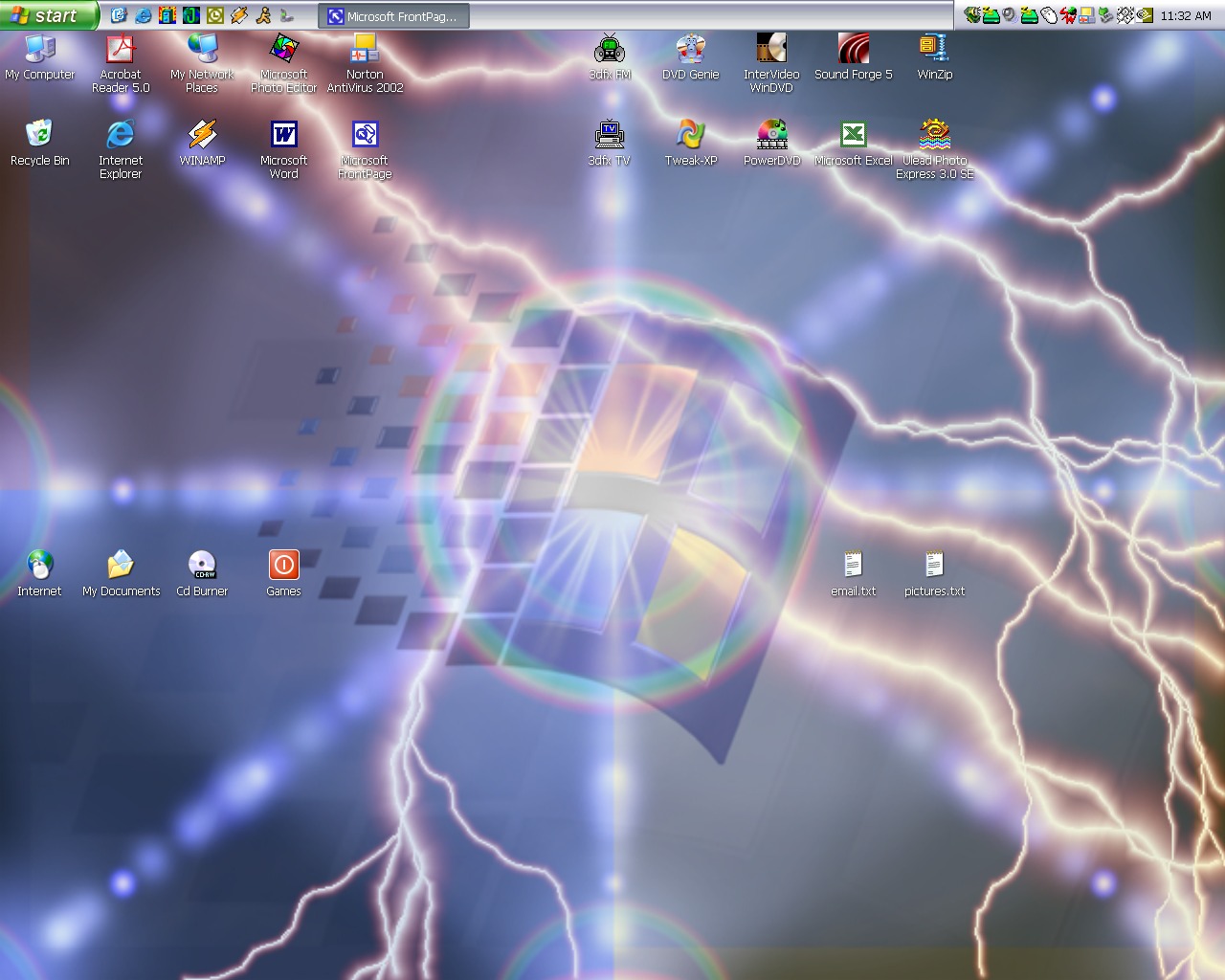Open the My Documents folder icon
The height and width of the screenshot is (980, 1225).
[121, 574]
